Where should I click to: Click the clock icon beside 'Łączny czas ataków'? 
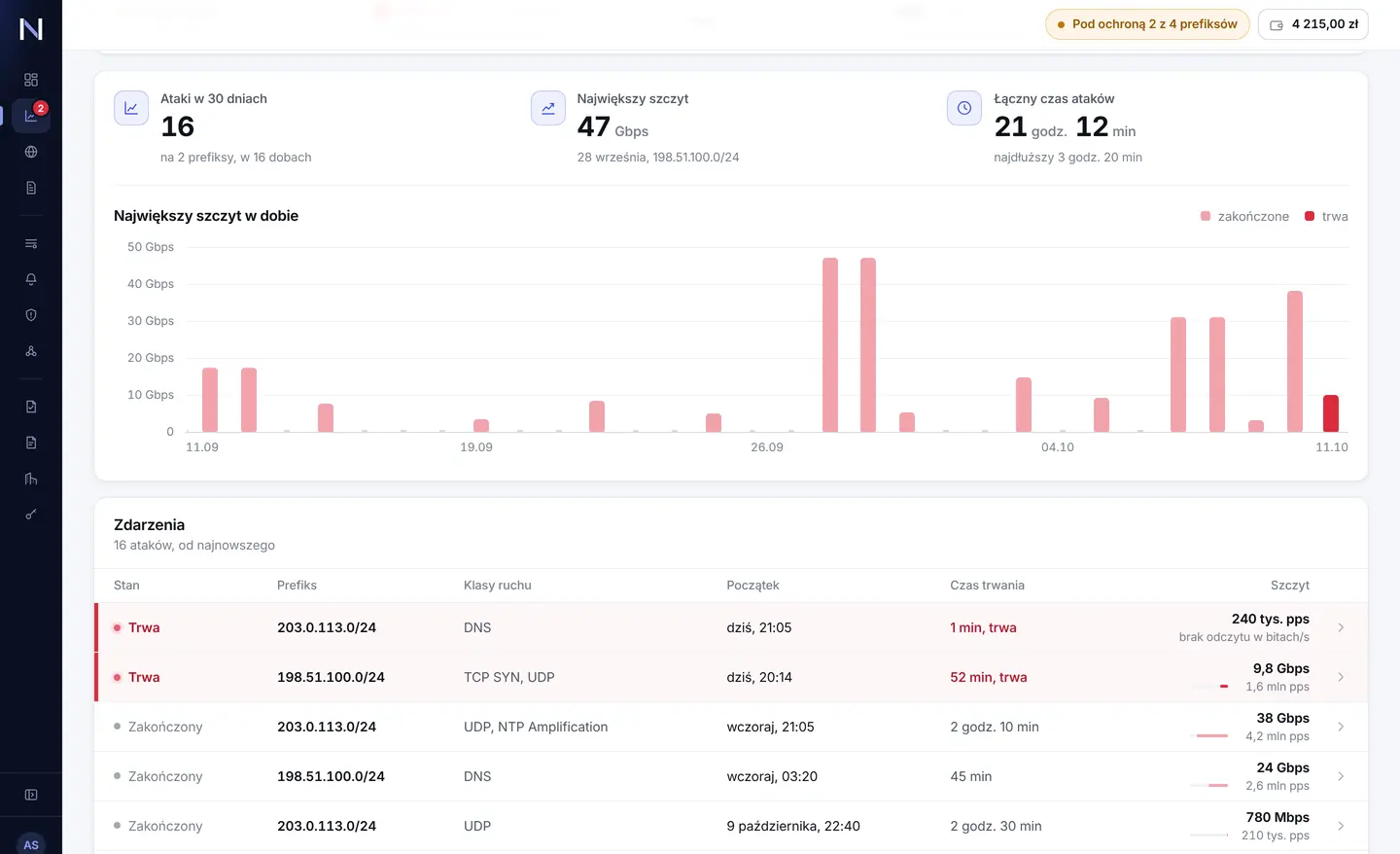coord(964,108)
